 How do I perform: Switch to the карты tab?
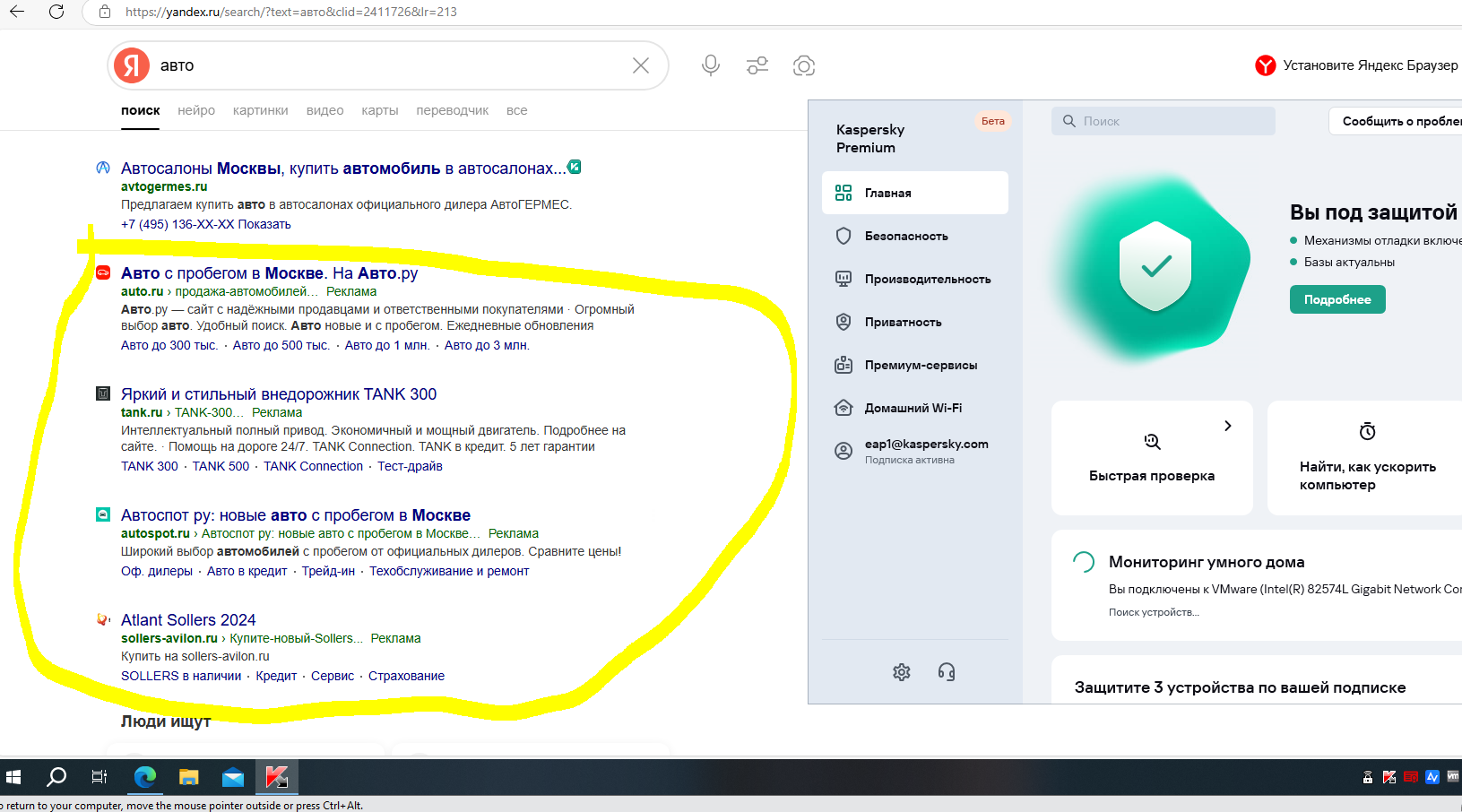(x=379, y=110)
